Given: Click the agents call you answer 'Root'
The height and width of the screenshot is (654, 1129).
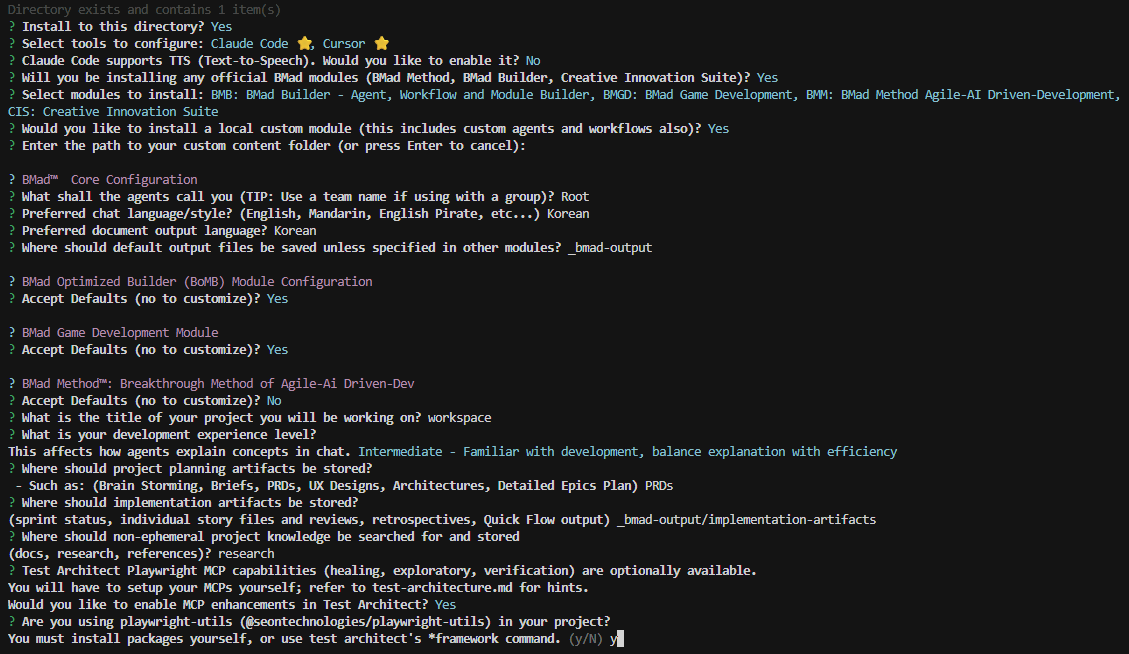Looking at the screenshot, I should pos(575,197).
